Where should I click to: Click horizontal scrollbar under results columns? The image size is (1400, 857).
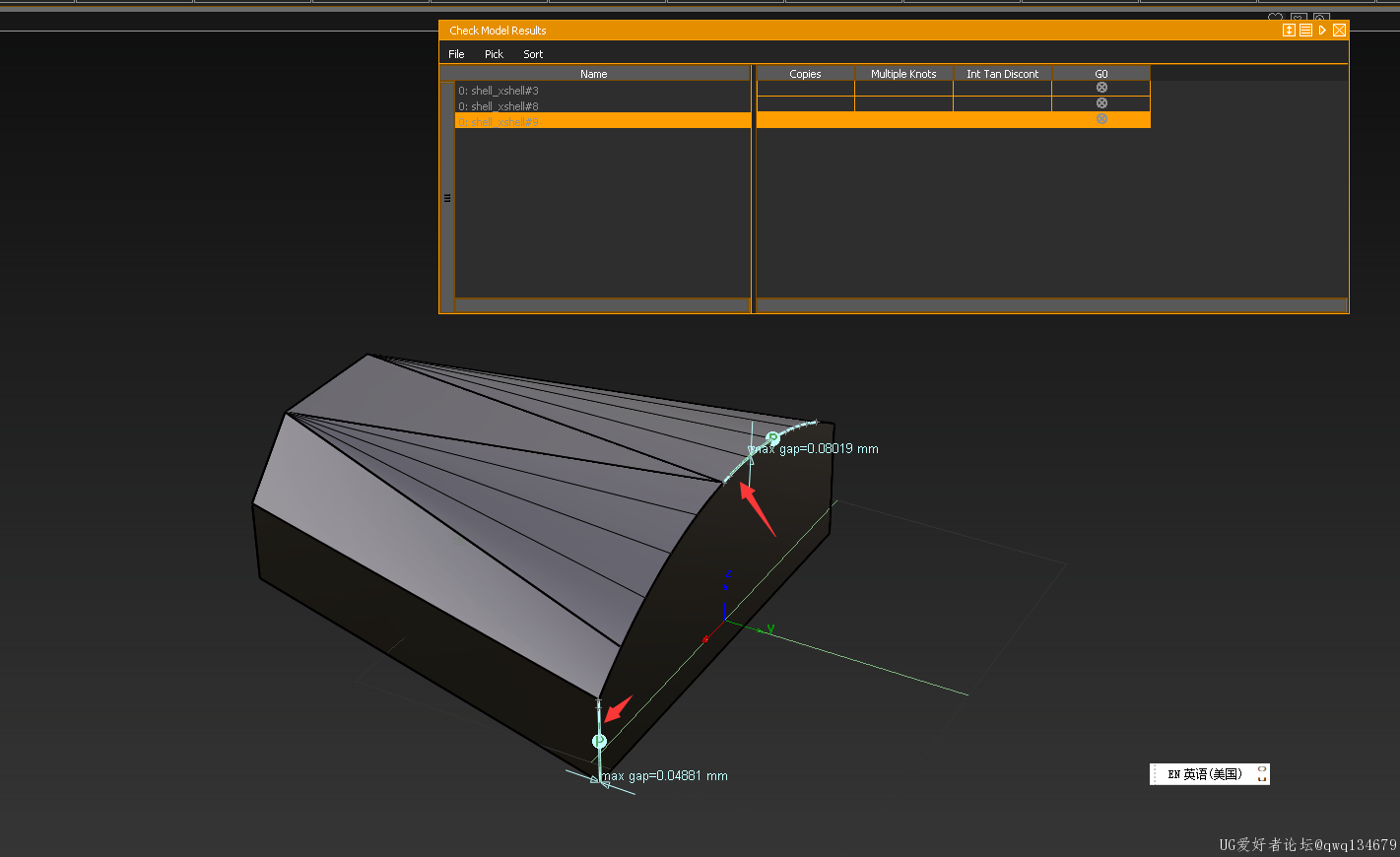click(x=1051, y=305)
